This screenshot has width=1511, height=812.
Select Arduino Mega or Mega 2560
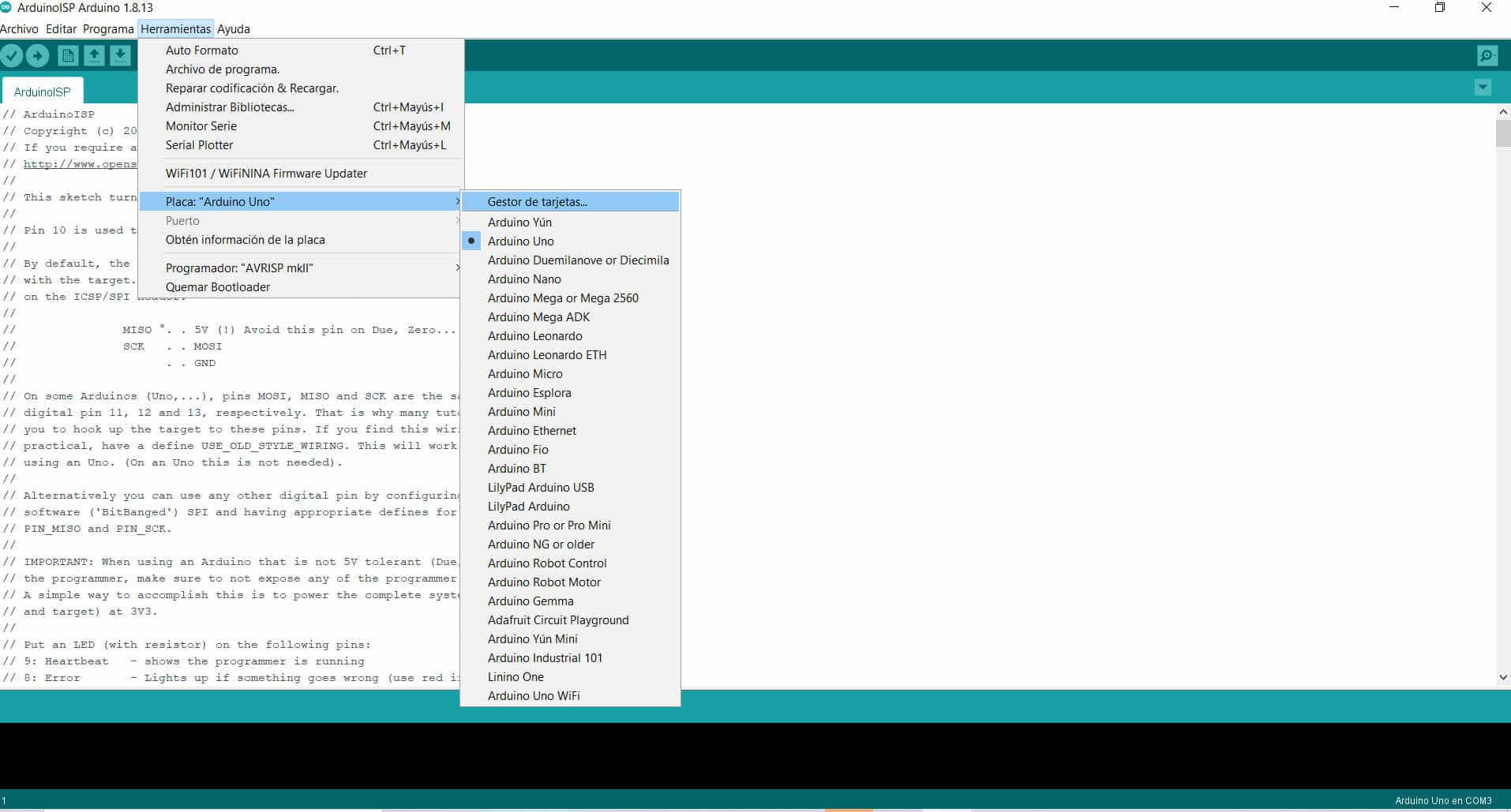click(570, 298)
